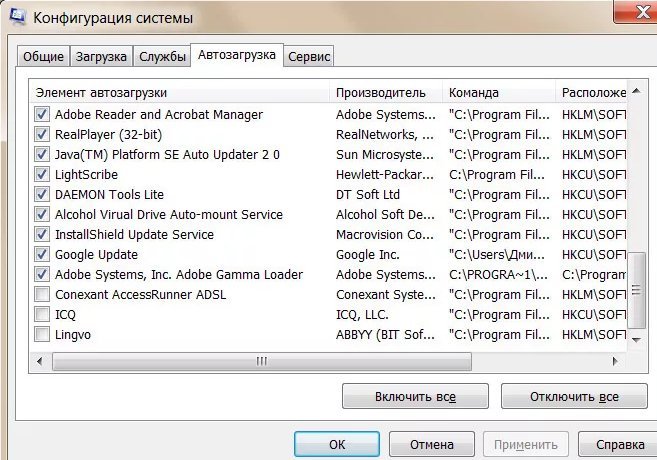Check the ICQ startup item
This screenshot has height=460, width=657.
click(x=41, y=314)
